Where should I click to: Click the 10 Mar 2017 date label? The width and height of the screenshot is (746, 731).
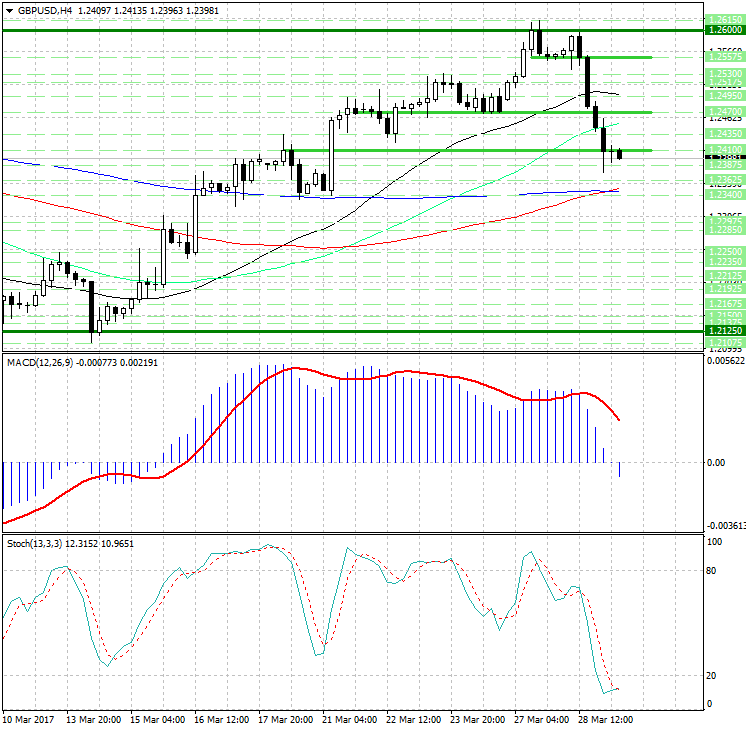tap(29, 720)
